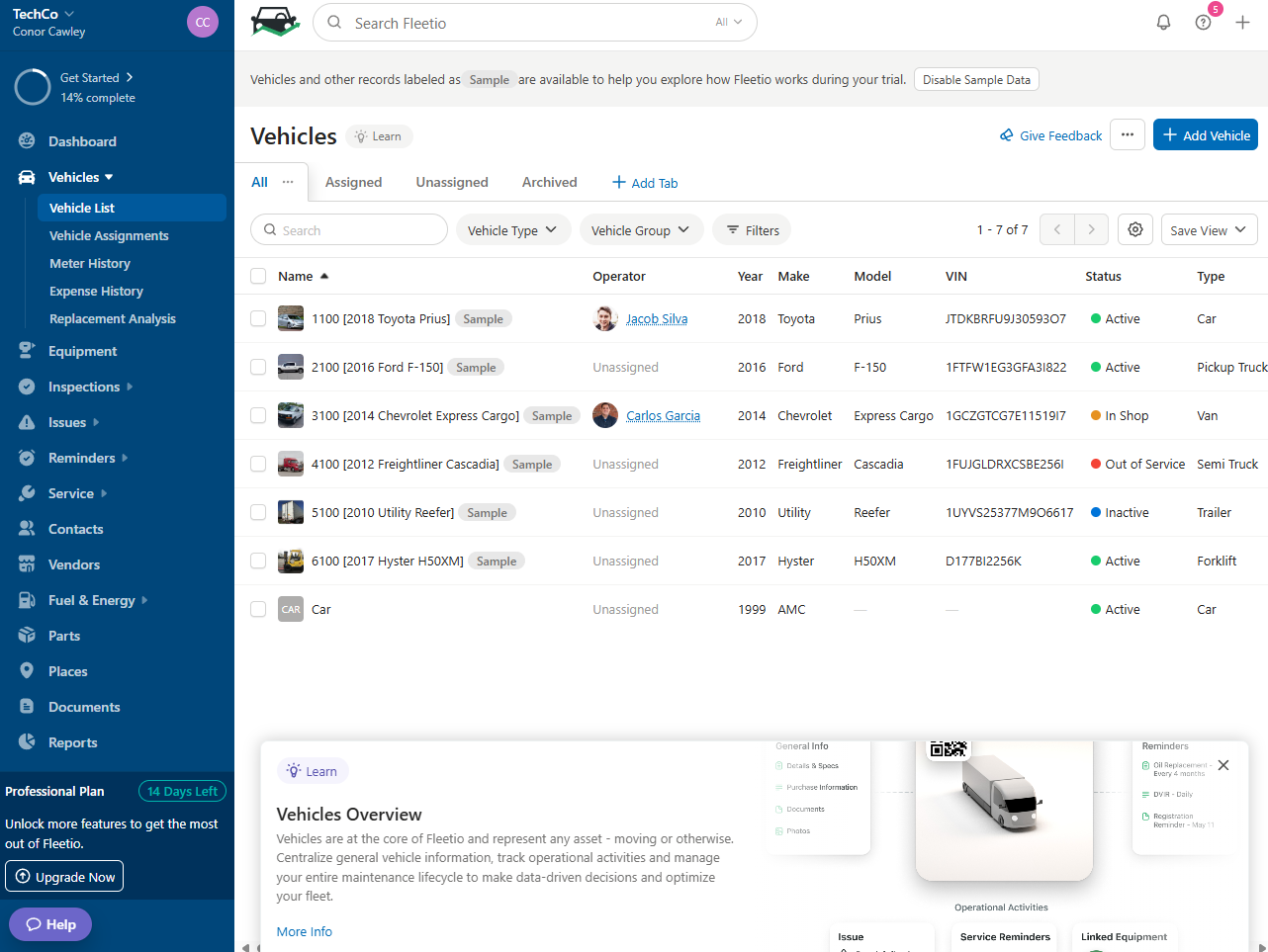Image resolution: width=1268 pixels, height=952 pixels.
Task: Check the select-all checkbox in header
Action: 258,276
